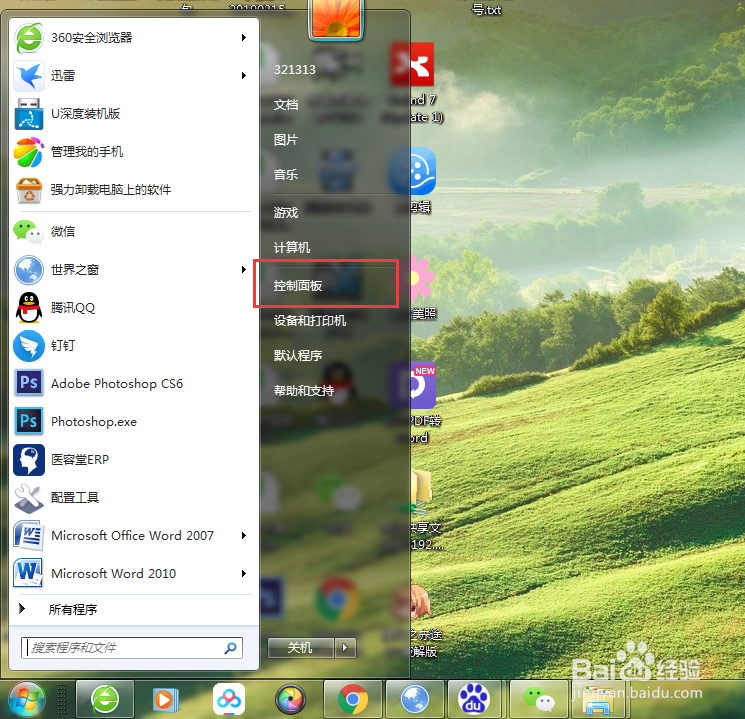The image size is (745, 719).
Task: Click the Baidu paw taskbar icon
Action: (474, 699)
